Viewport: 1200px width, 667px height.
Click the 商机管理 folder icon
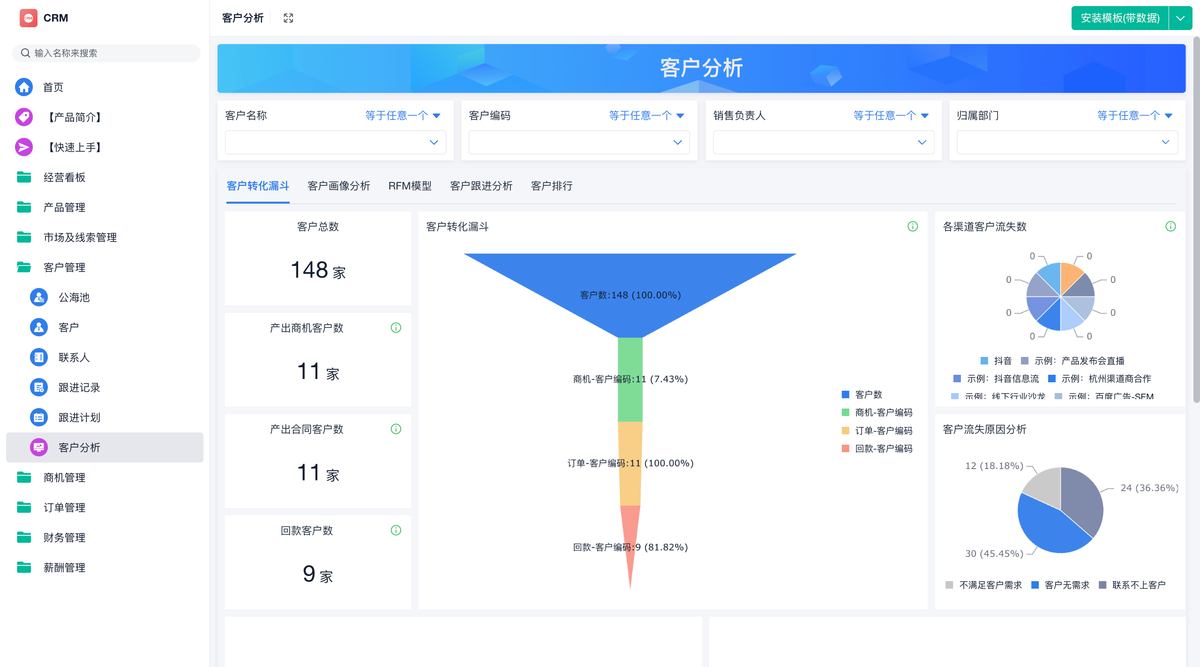(x=24, y=477)
